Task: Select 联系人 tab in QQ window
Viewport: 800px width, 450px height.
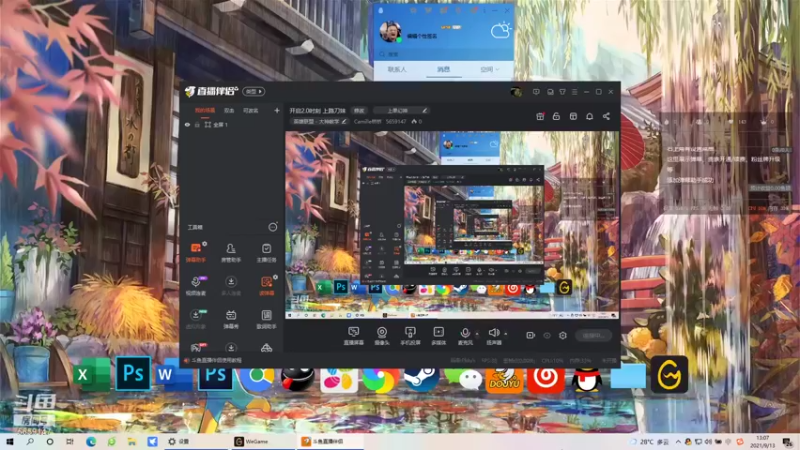Action: (x=397, y=69)
